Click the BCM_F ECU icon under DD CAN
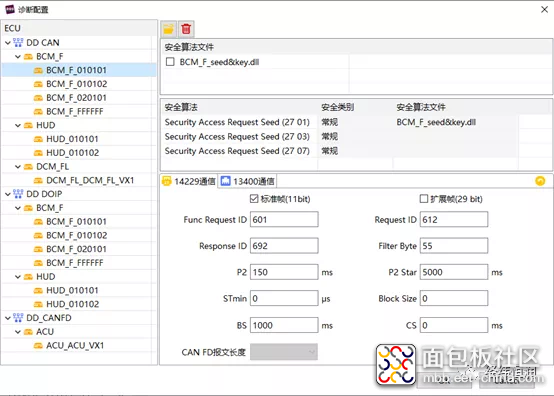The width and height of the screenshot is (554, 396). [x=28, y=57]
